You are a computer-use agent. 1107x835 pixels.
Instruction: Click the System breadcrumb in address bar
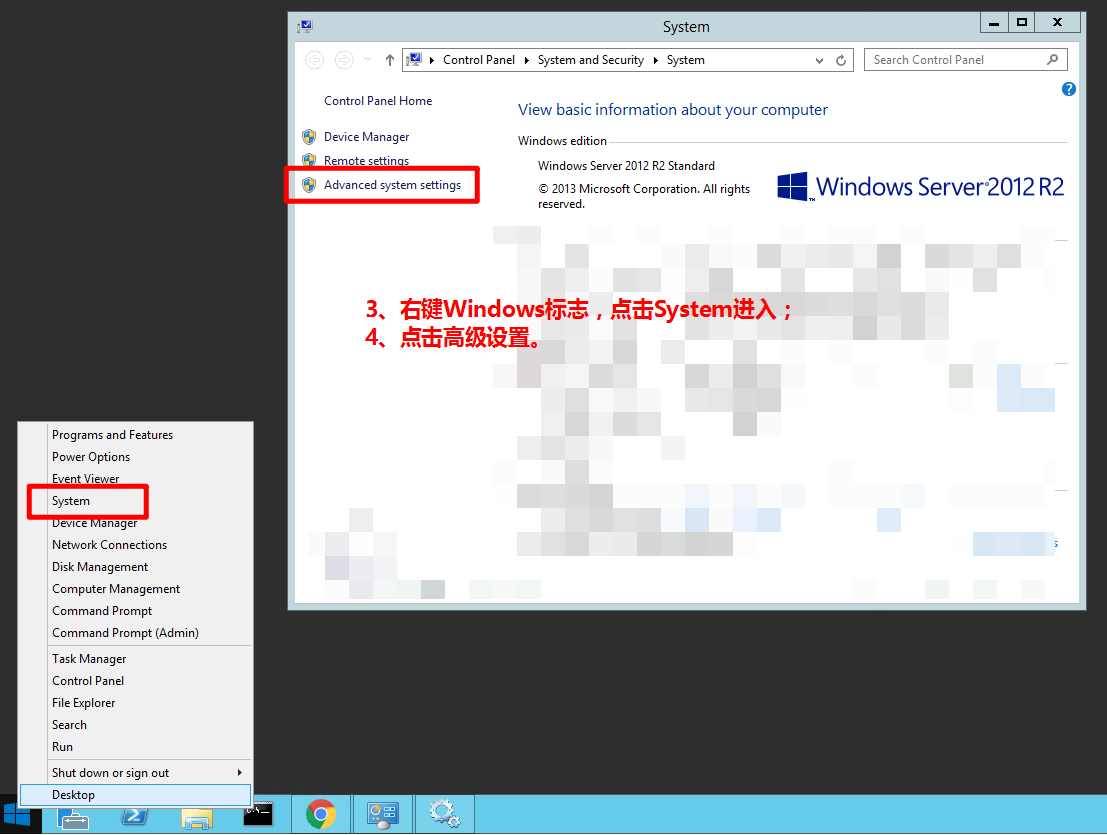click(686, 60)
